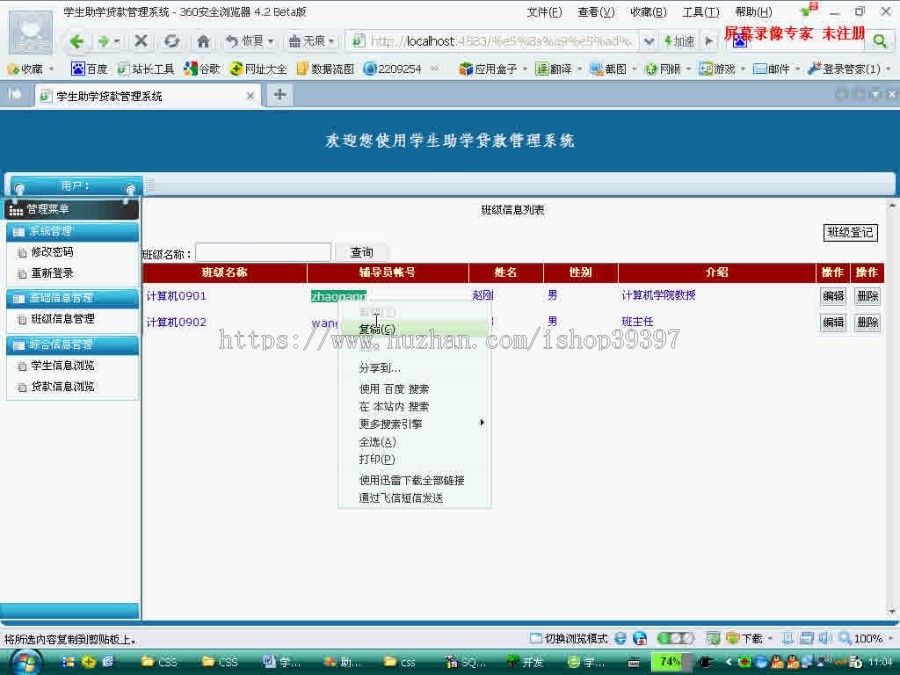Select the 学生助学贷款管理系统 browser tab

146,96
